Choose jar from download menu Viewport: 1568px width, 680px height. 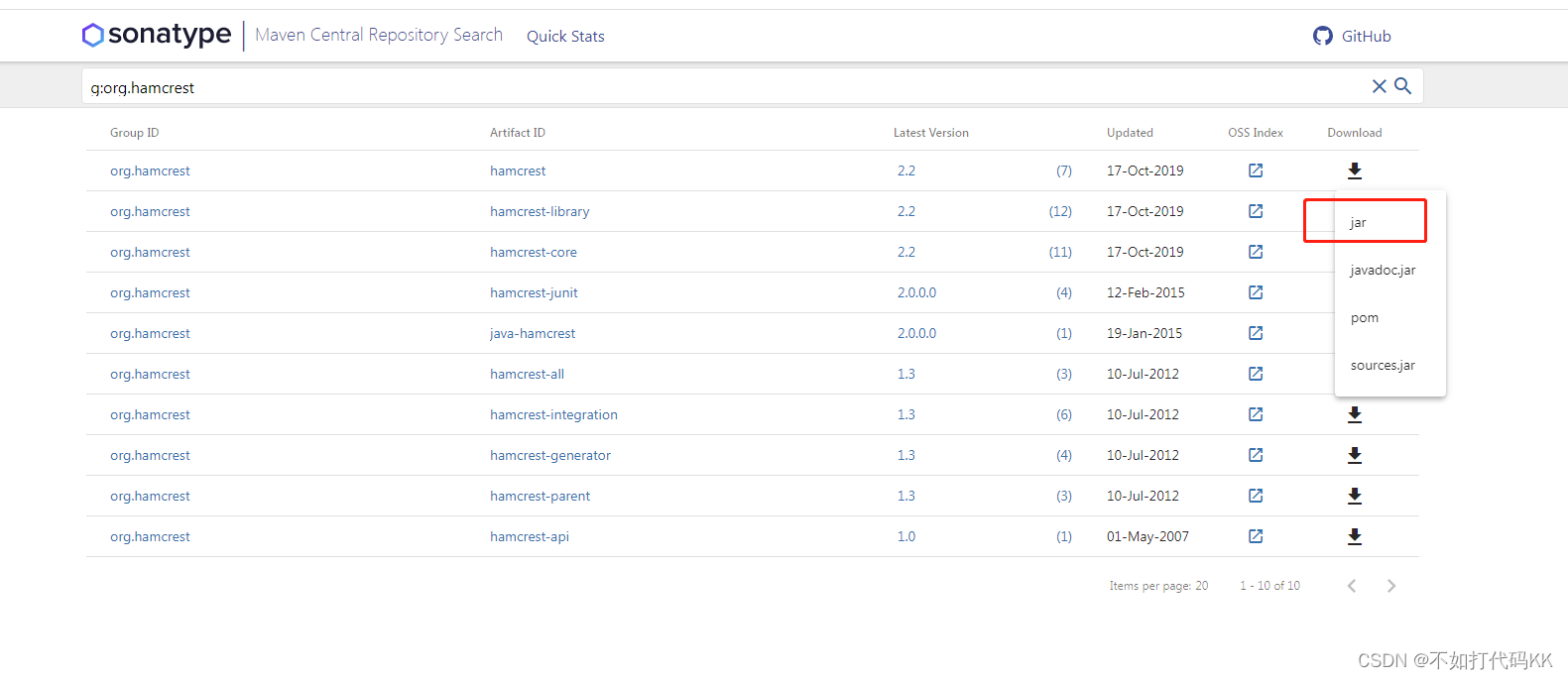1390,222
